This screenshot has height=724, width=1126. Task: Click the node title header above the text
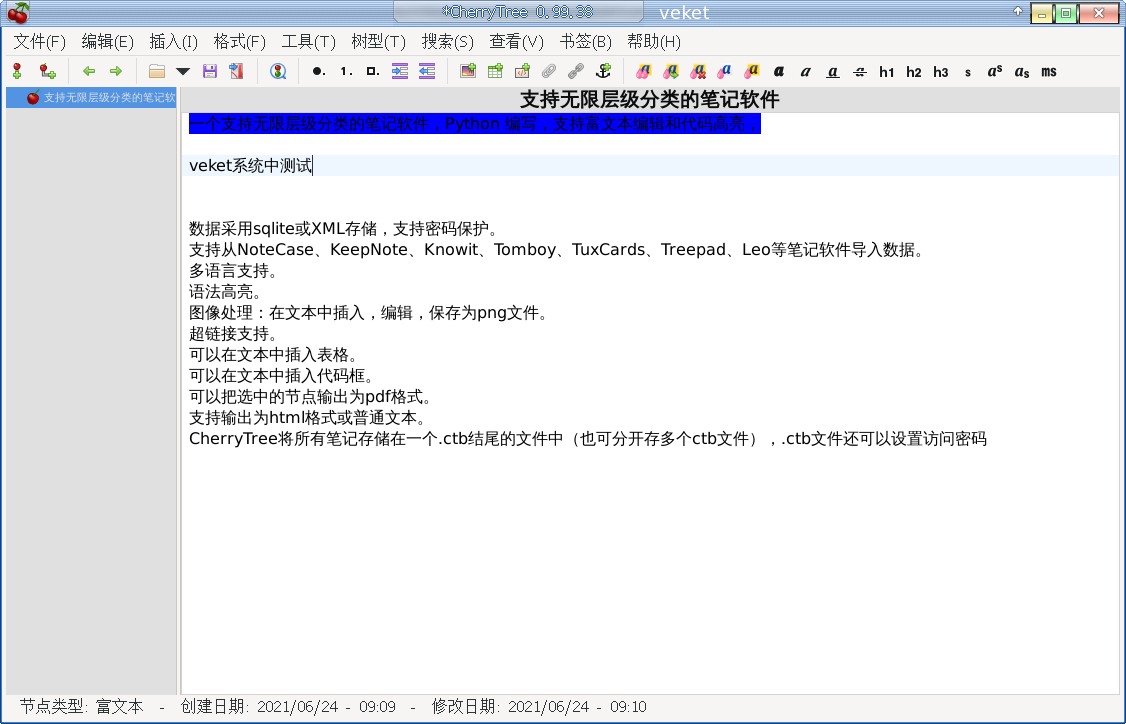coord(649,99)
